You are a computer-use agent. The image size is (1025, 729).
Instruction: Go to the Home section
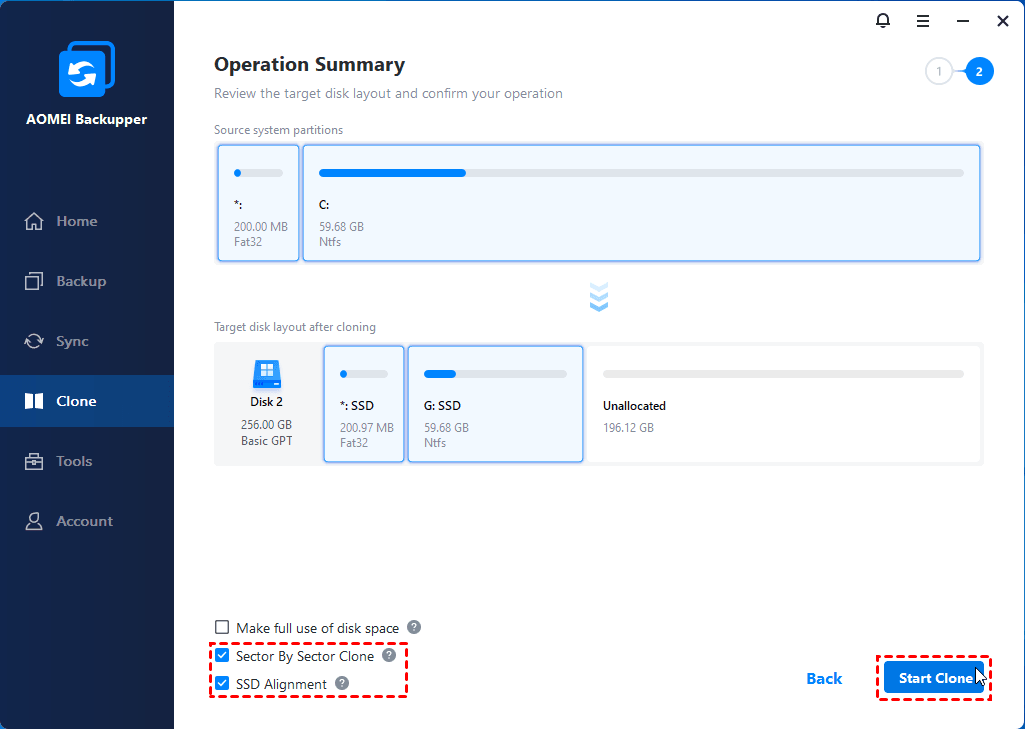(76, 221)
